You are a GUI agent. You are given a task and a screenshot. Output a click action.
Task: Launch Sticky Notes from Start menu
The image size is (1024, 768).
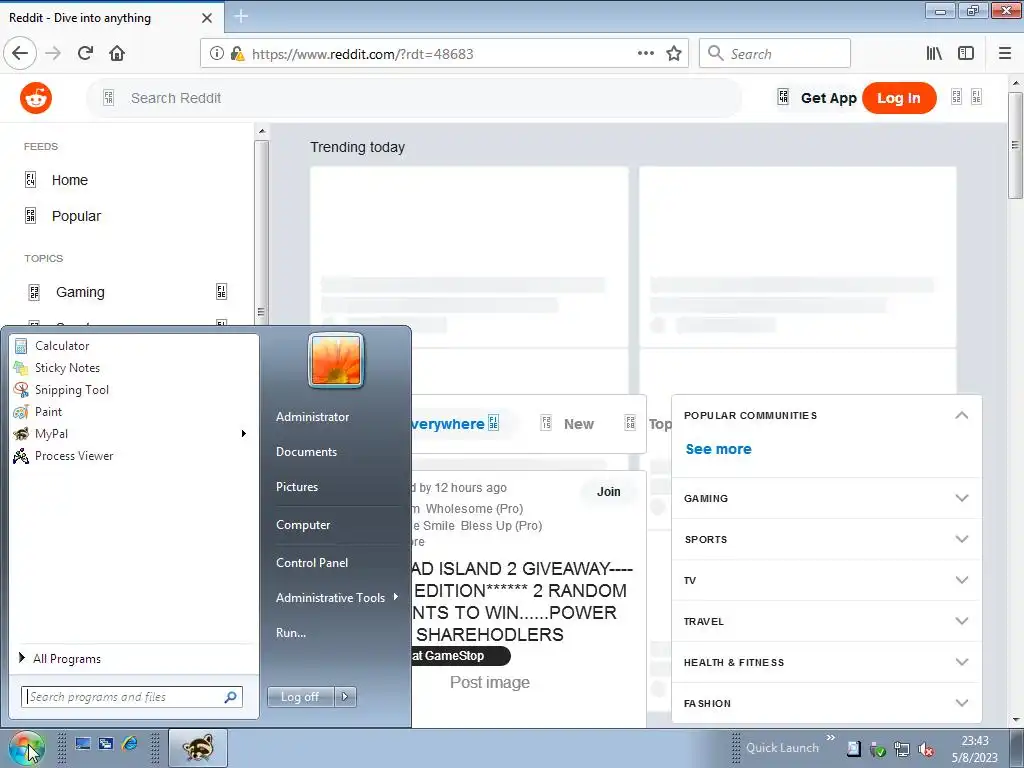133,368
